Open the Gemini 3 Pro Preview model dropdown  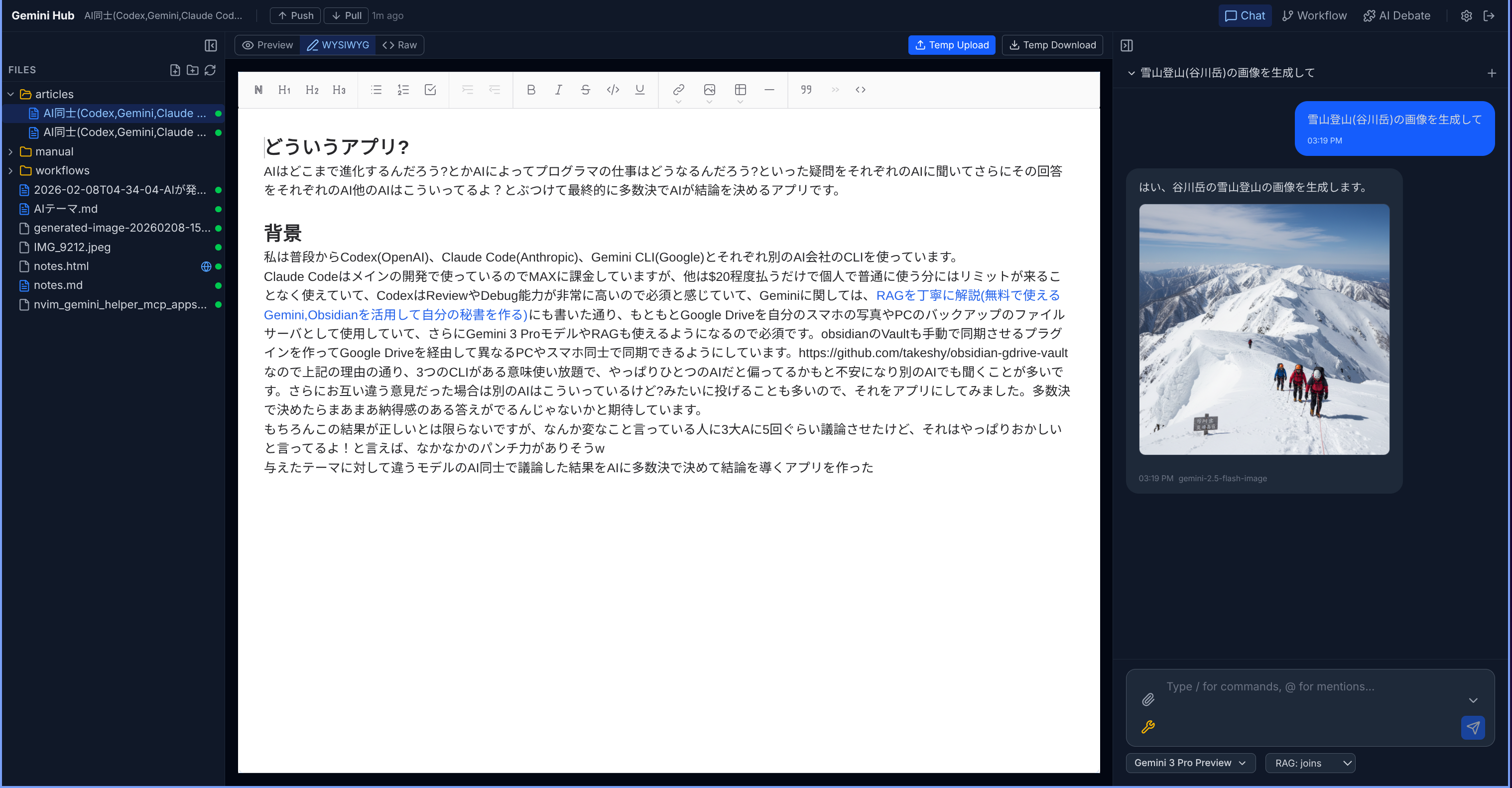pyautogui.click(x=1190, y=762)
